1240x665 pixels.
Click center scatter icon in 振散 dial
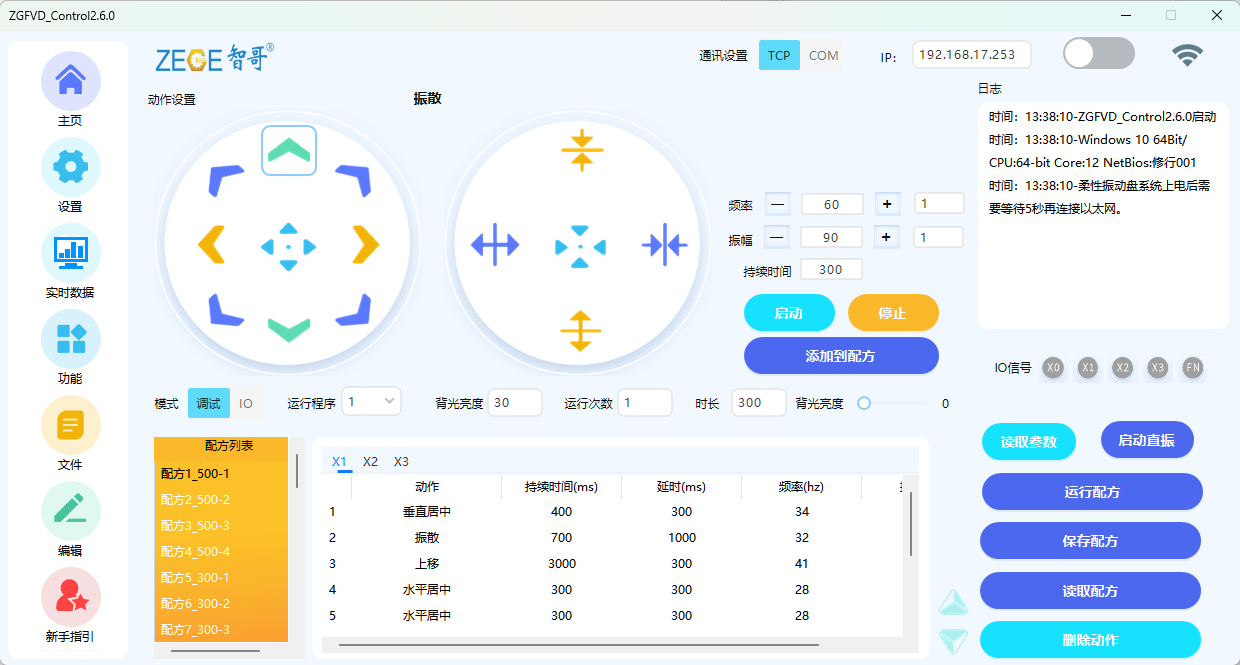(x=580, y=246)
